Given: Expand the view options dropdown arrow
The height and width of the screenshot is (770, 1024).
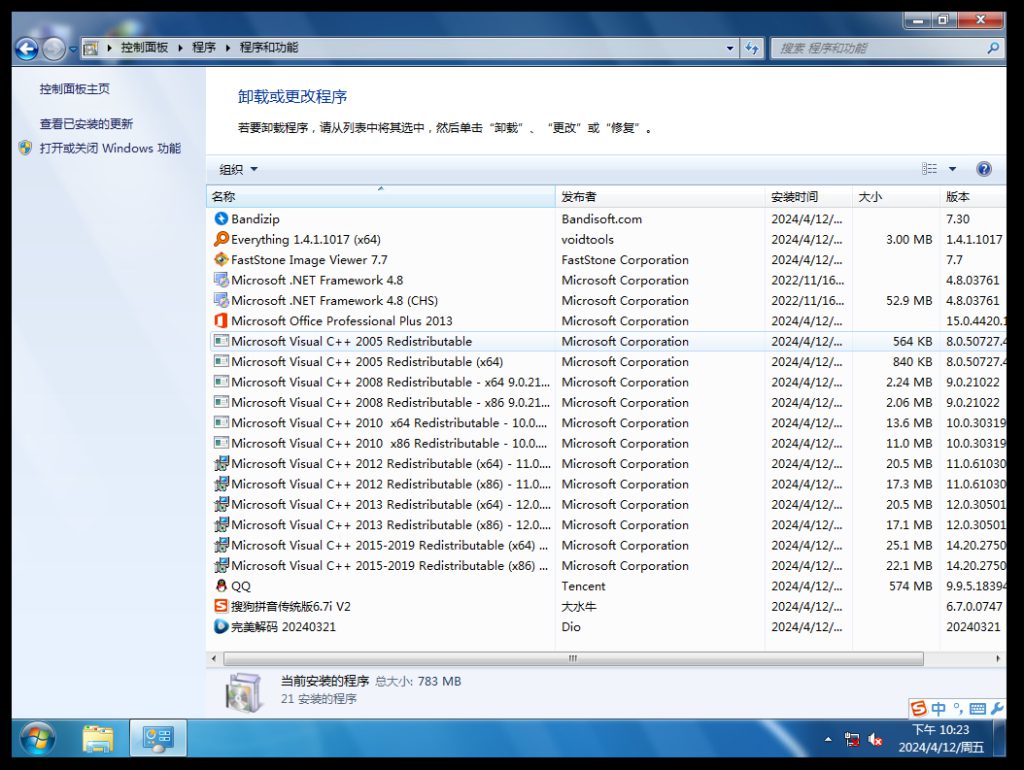Looking at the screenshot, I should tap(952, 169).
